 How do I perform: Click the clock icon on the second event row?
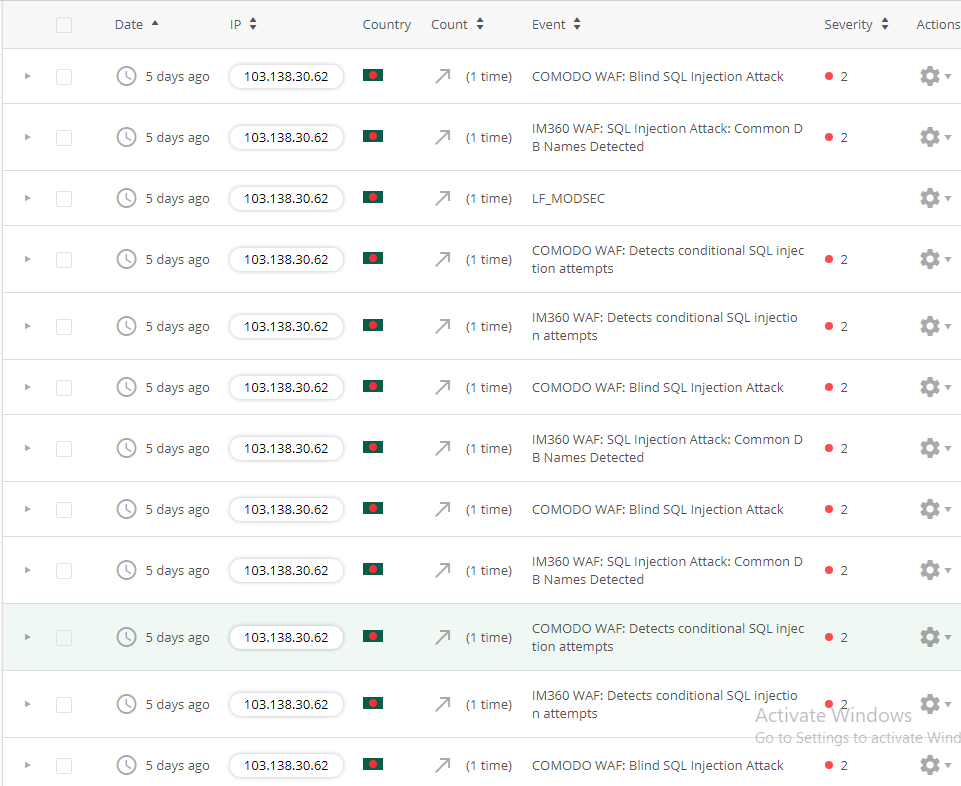coord(126,137)
